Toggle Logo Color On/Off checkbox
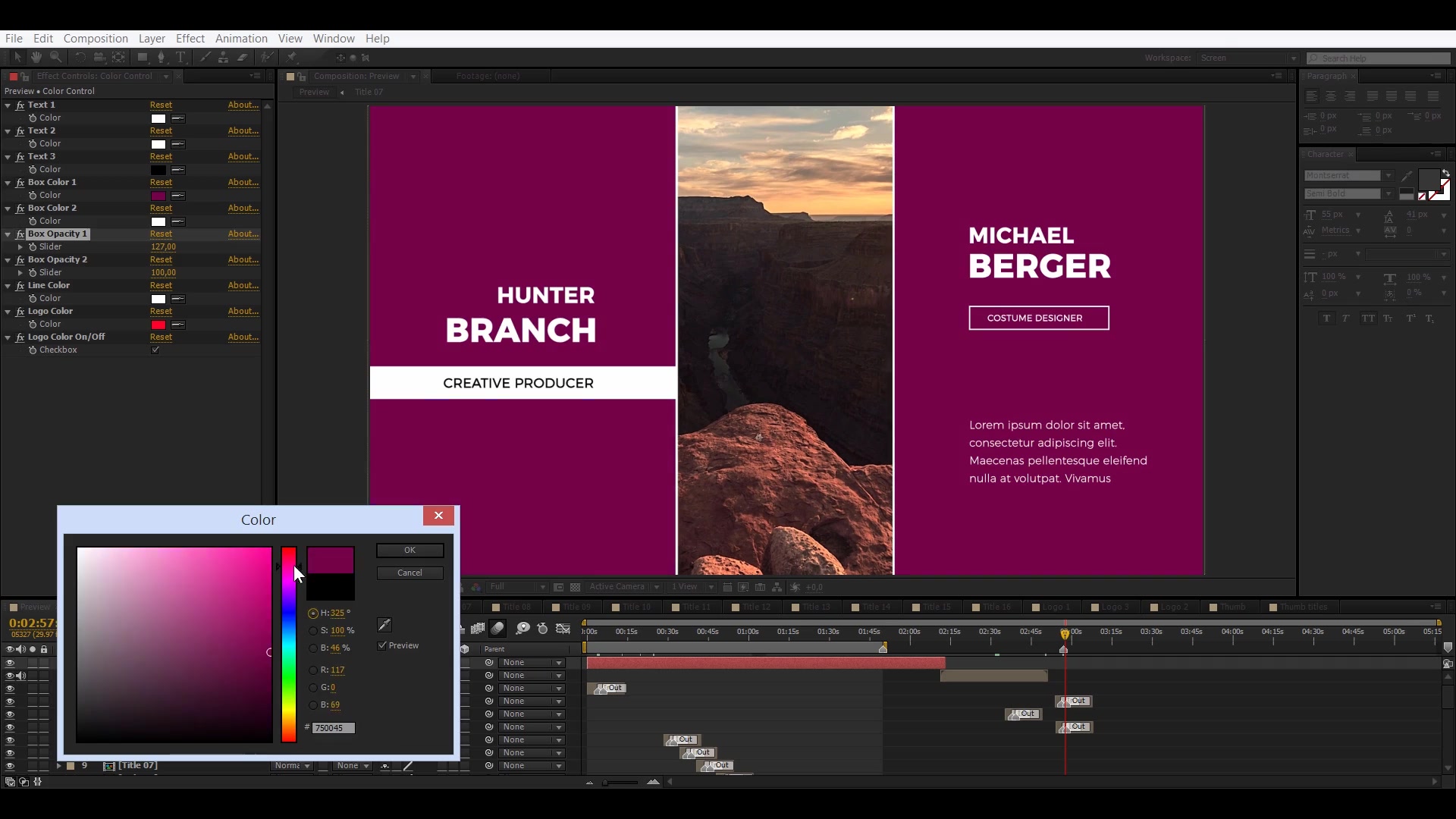The width and height of the screenshot is (1456, 819). point(155,350)
